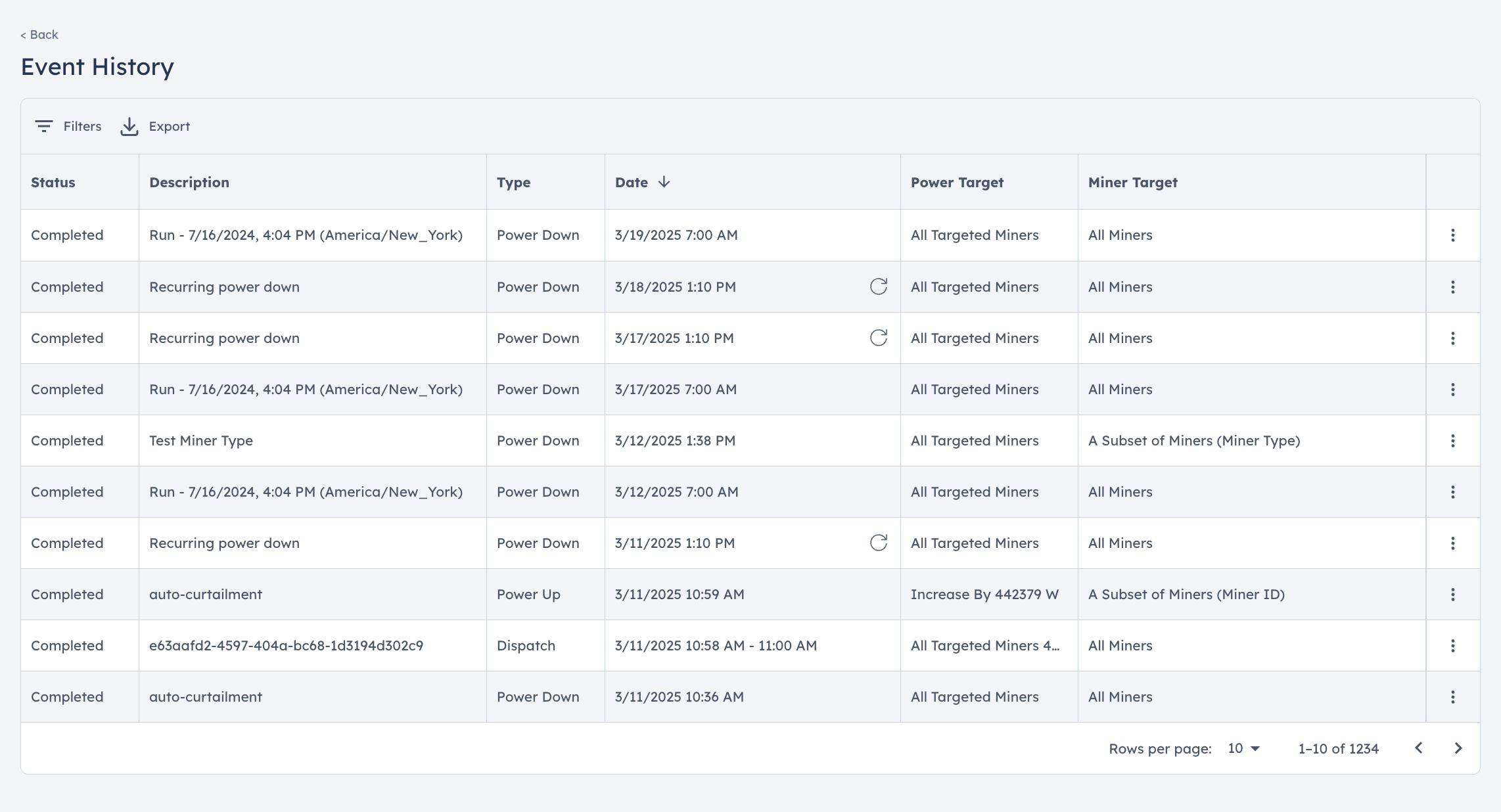The height and width of the screenshot is (812, 1501).
Task: Sort by Type column header
Action: 513,183
